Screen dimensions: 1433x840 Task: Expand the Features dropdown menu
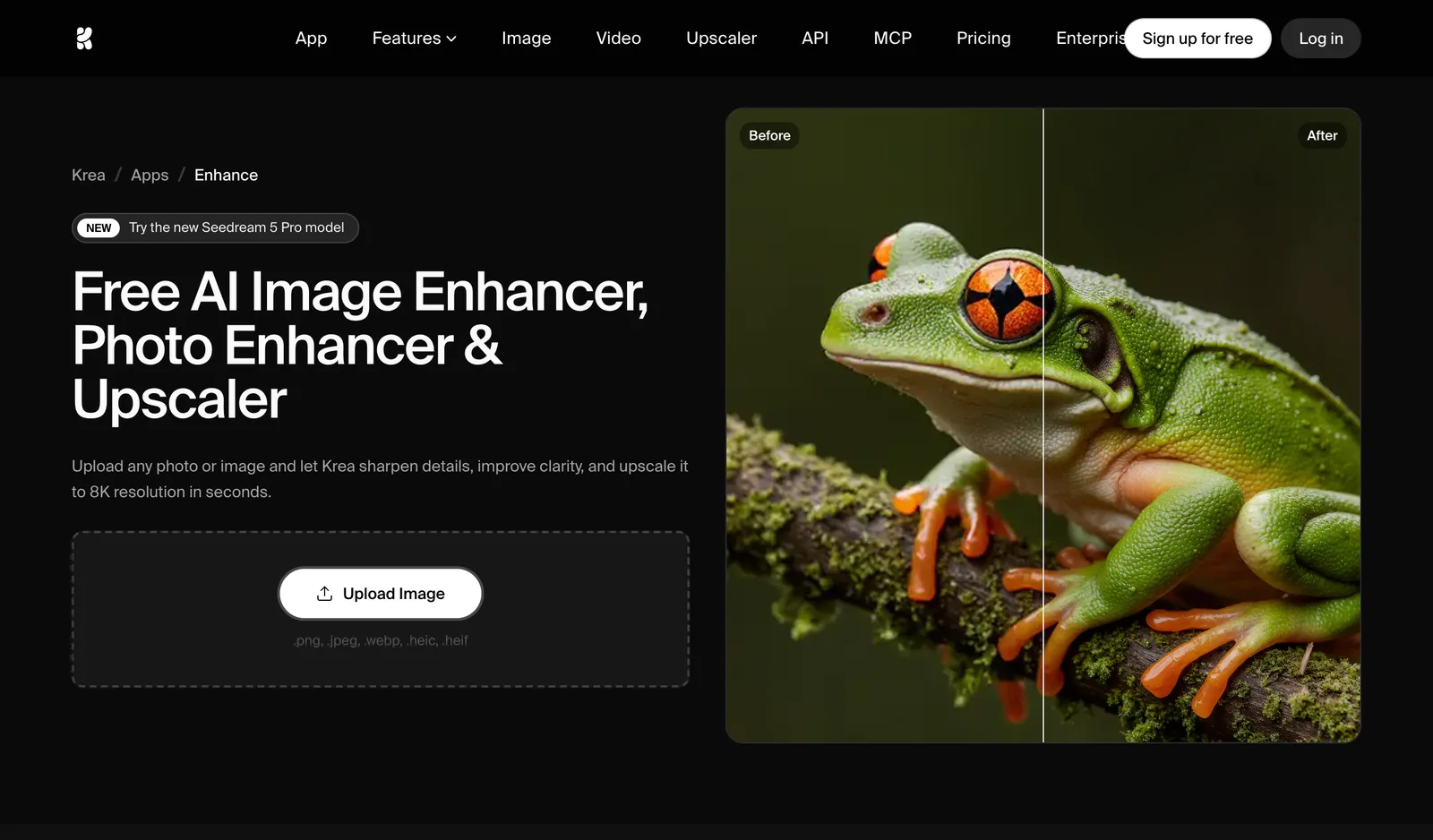[x=414, y=39]
